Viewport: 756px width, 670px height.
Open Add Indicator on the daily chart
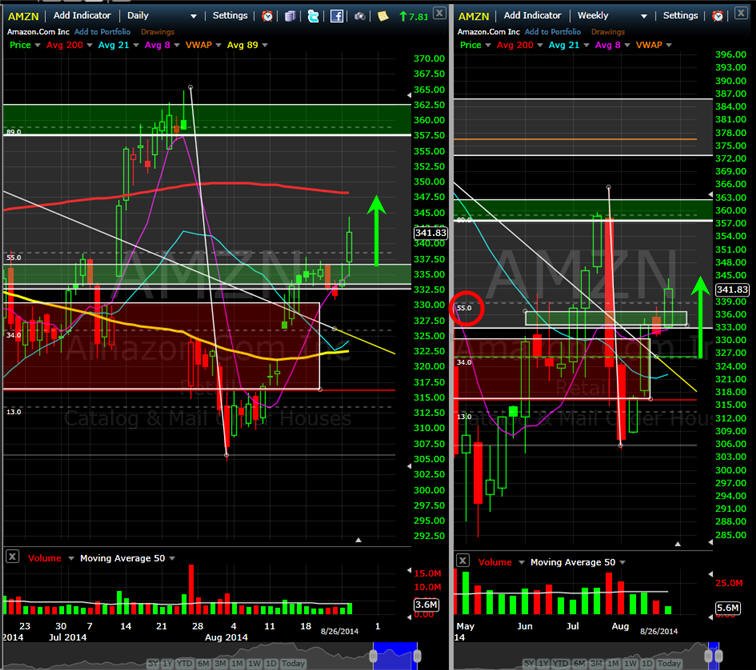82,15
